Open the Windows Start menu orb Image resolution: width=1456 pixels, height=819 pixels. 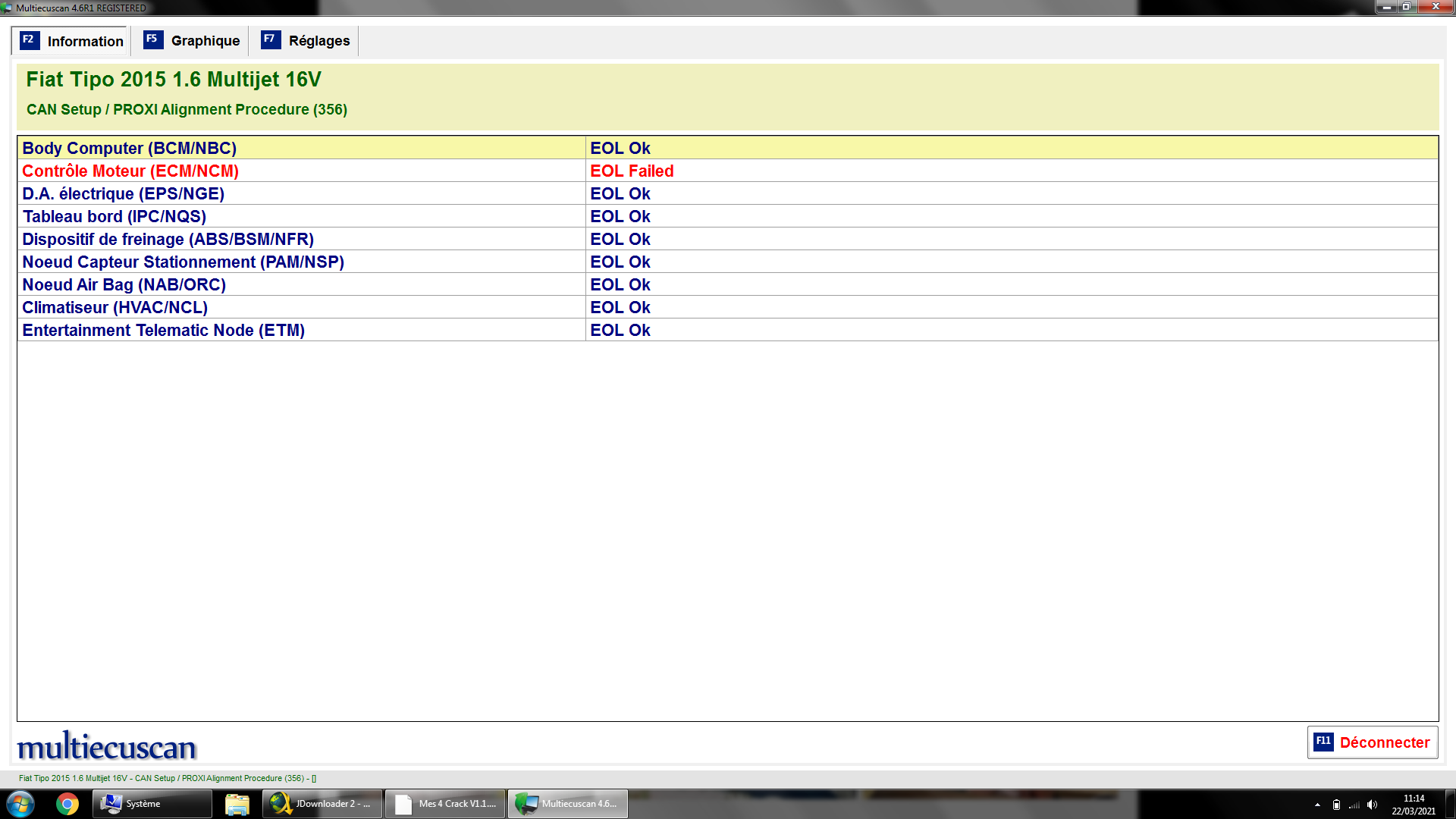pyautogui.click(x=20, y=804)
